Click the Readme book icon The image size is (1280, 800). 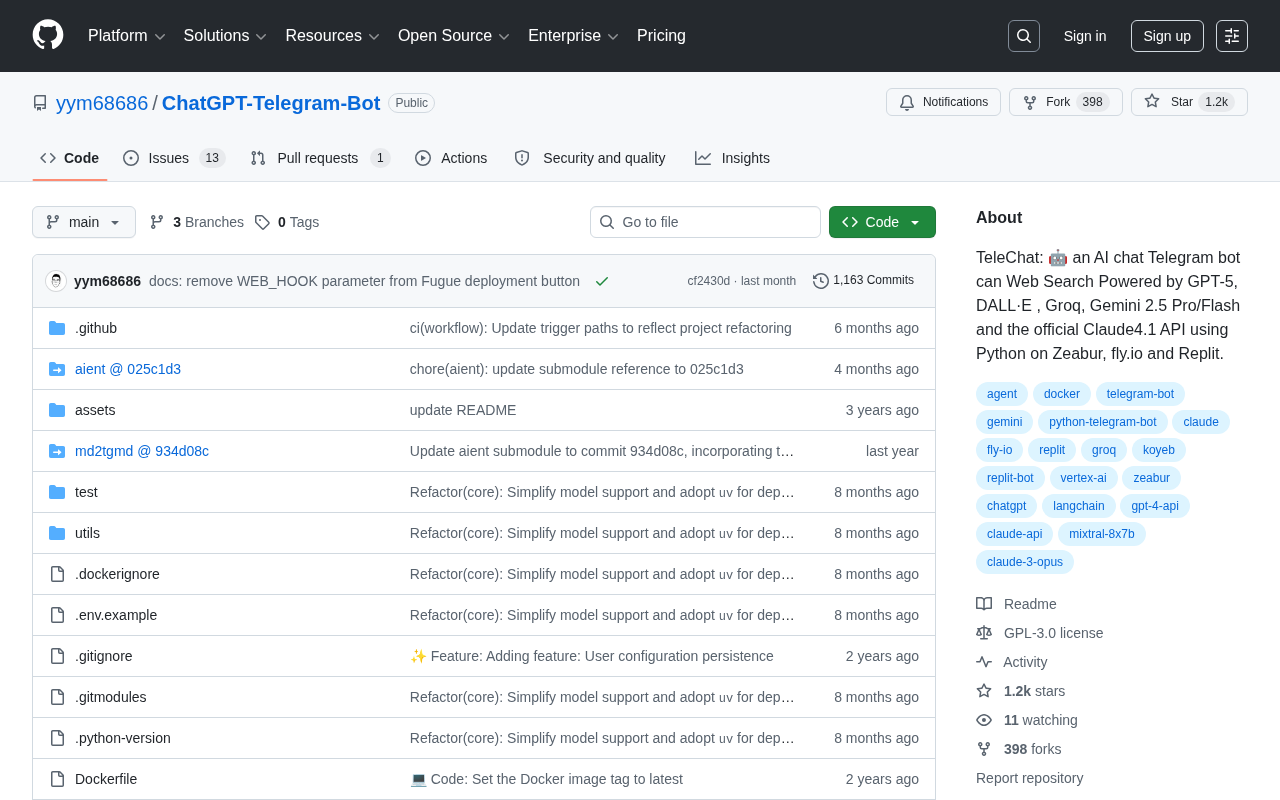click(x=984, y=604)
